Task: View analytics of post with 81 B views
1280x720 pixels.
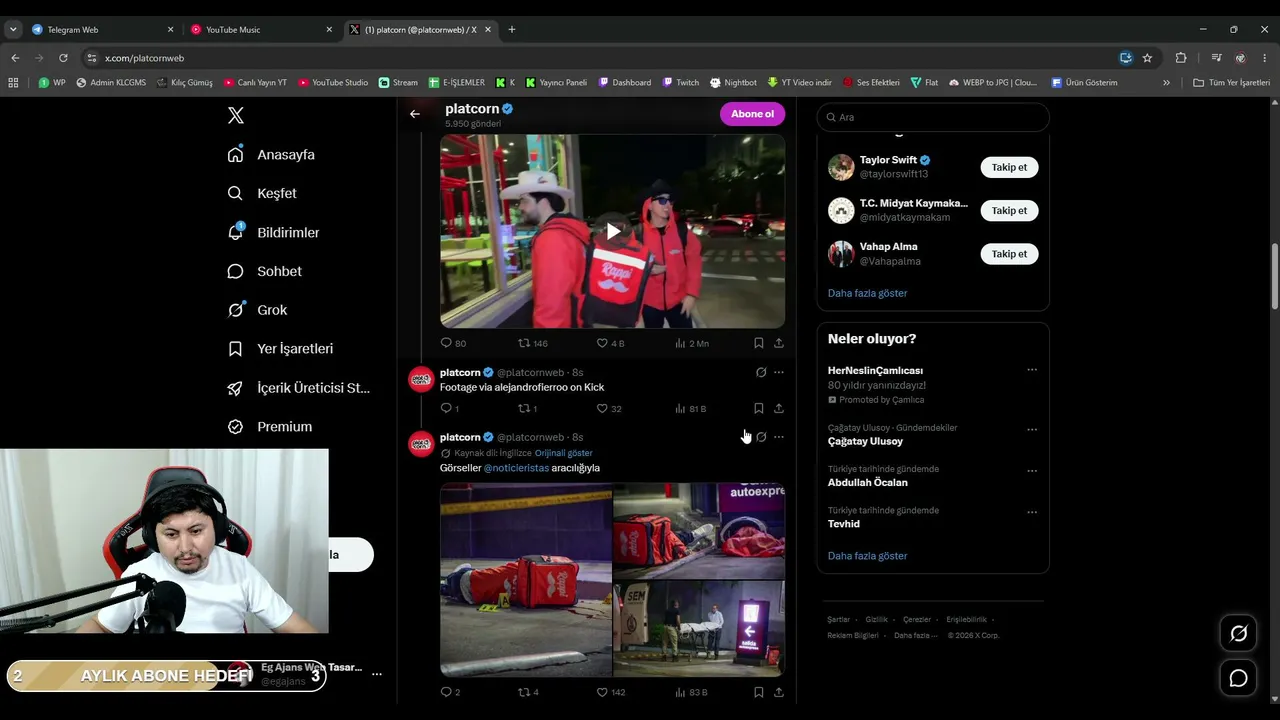Action: pyautogui.click(x=691, y=408)
